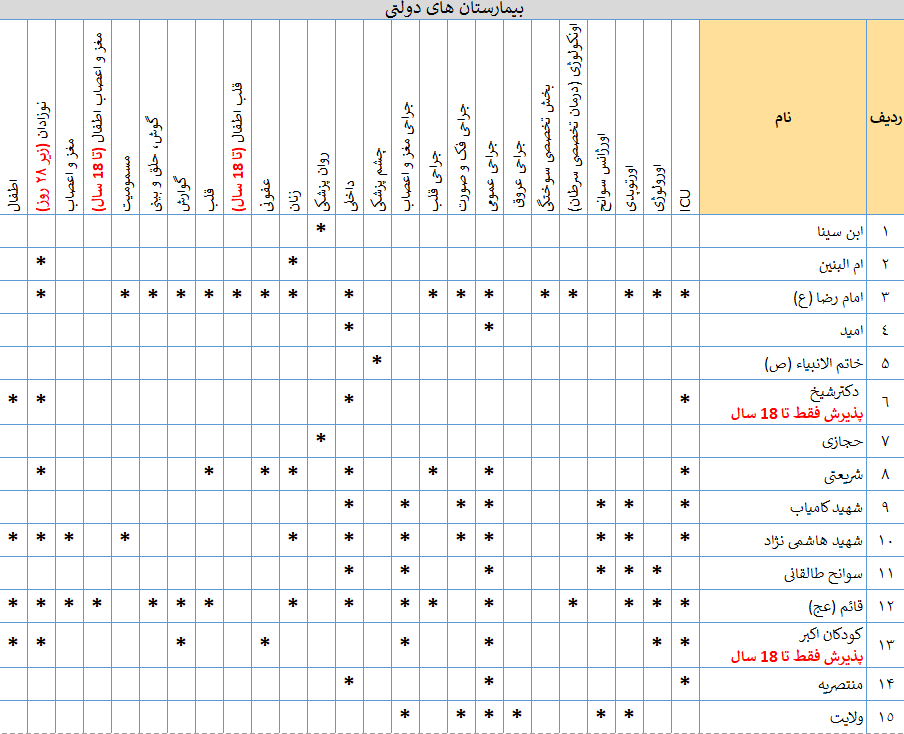Select hospital name cell ابن سینا
The width and height of the screenshot is (904, 734).
pos(782,231)
